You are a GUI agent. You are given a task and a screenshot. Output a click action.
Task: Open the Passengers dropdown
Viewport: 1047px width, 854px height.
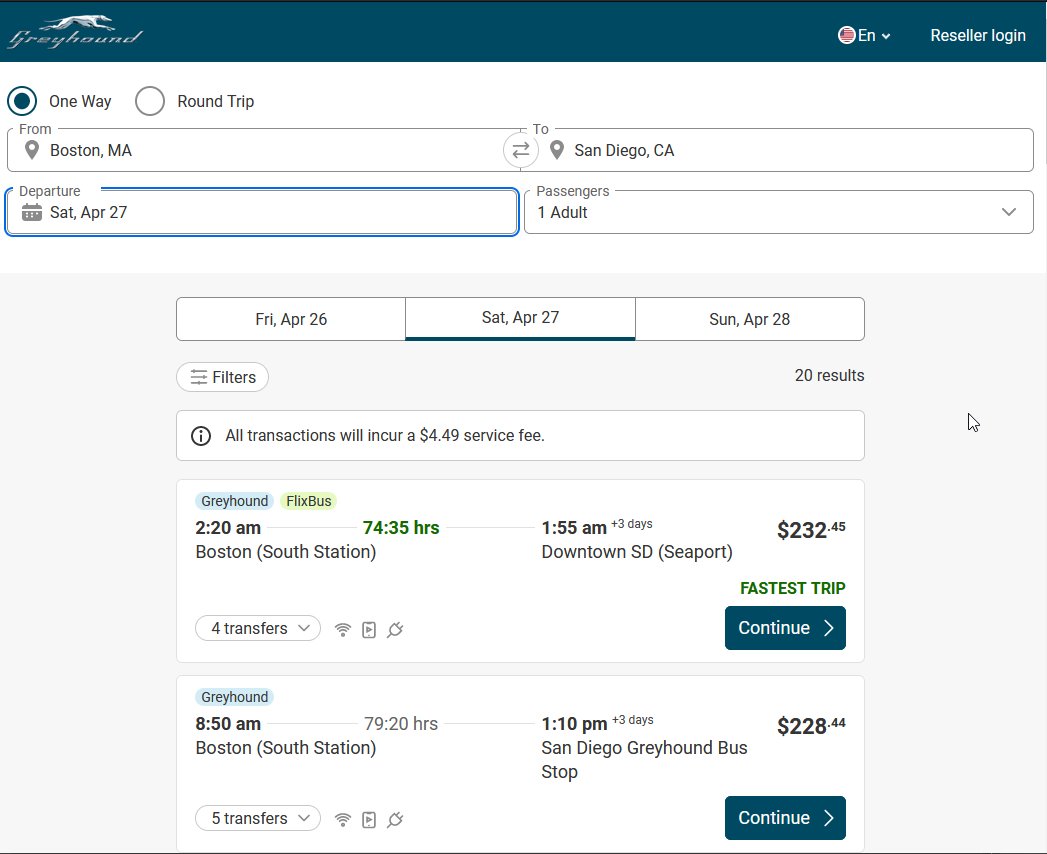click(x=779, y=212)
